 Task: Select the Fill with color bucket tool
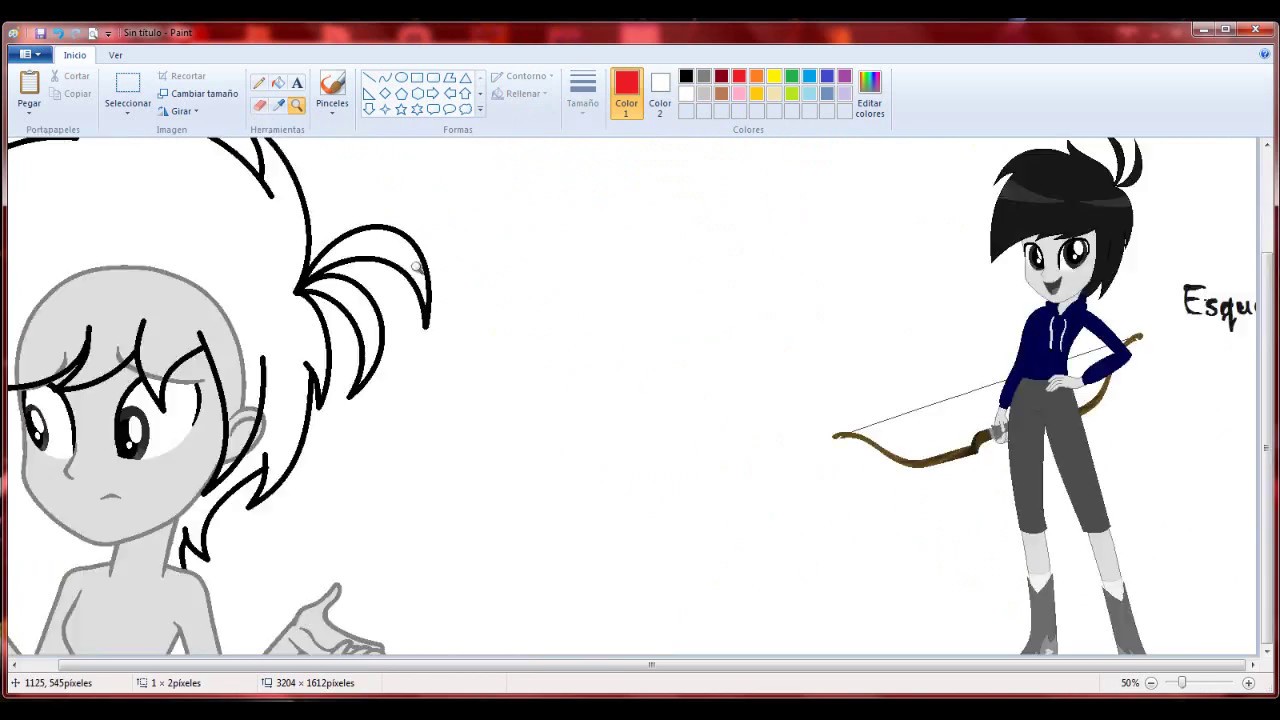[x=278, y=83]
